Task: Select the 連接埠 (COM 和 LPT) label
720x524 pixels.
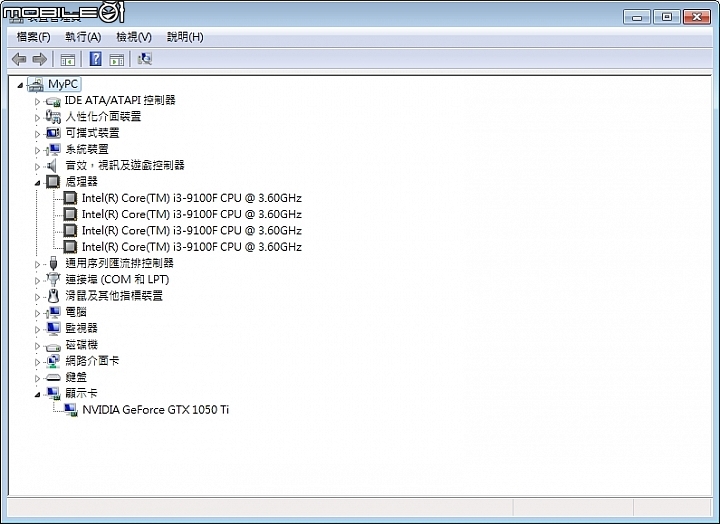Action: pyautogui.click(x=117, y=279)
